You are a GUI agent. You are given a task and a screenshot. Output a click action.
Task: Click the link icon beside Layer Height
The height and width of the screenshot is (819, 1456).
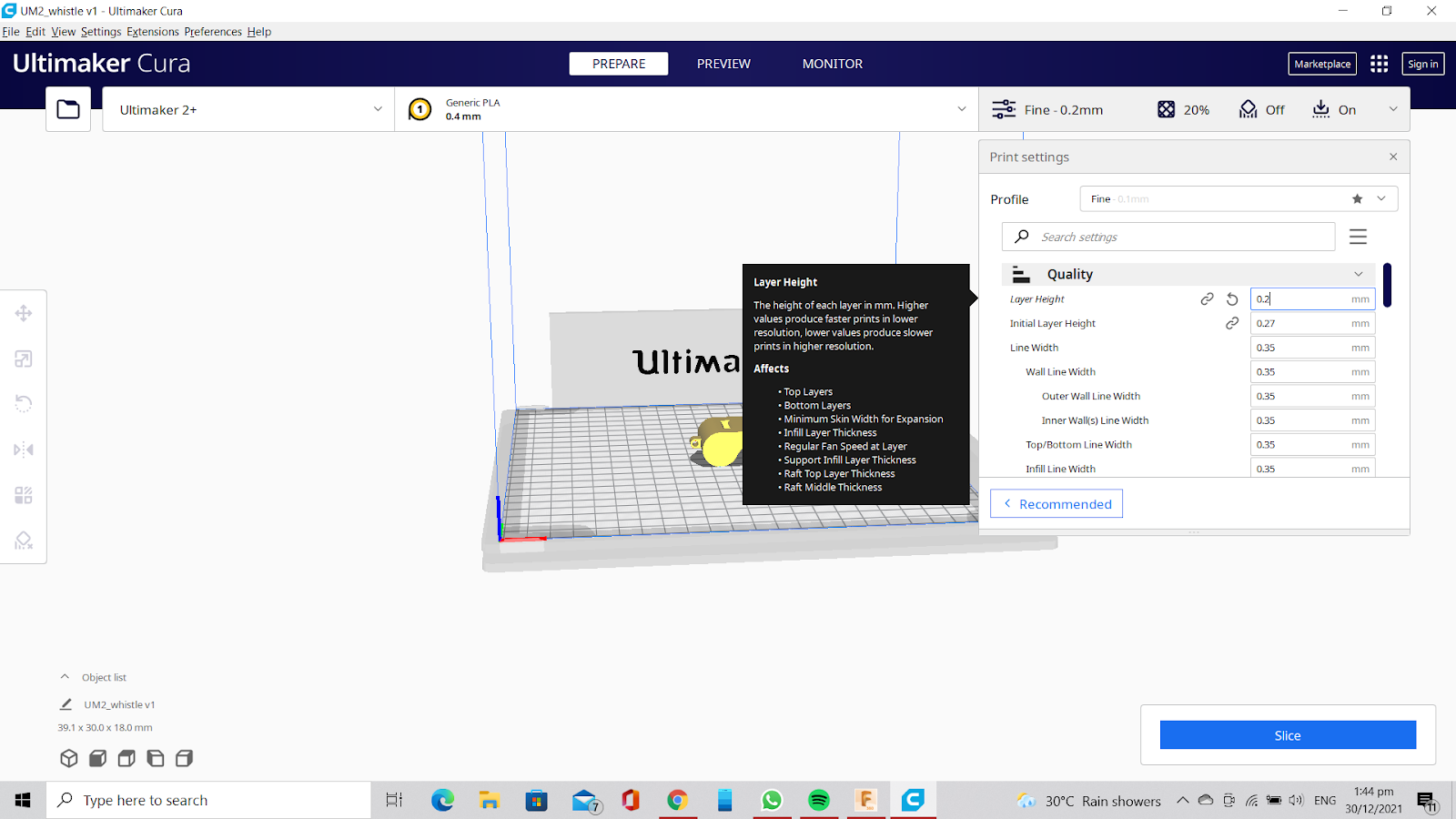pos(1207,298)
